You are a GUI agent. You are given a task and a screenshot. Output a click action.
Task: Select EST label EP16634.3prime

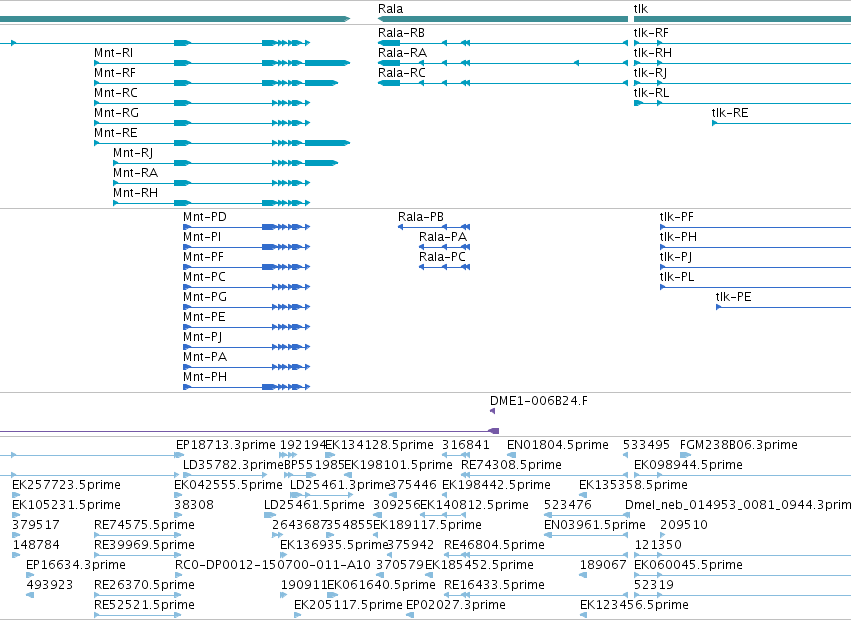coord(76,565)
